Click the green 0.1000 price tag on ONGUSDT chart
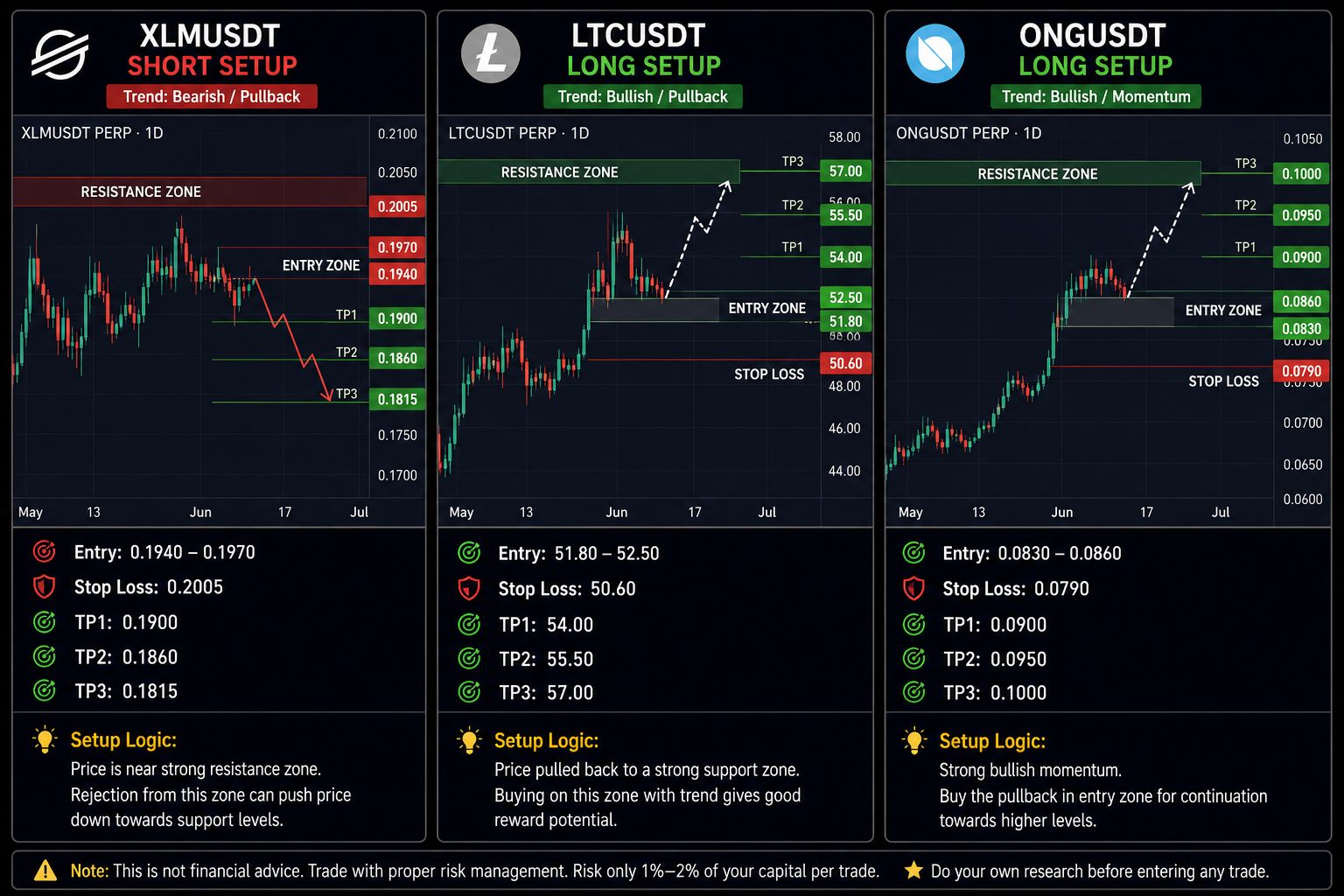The height and width of the screenshot is (896, 1344). [x=1301, y=173]
